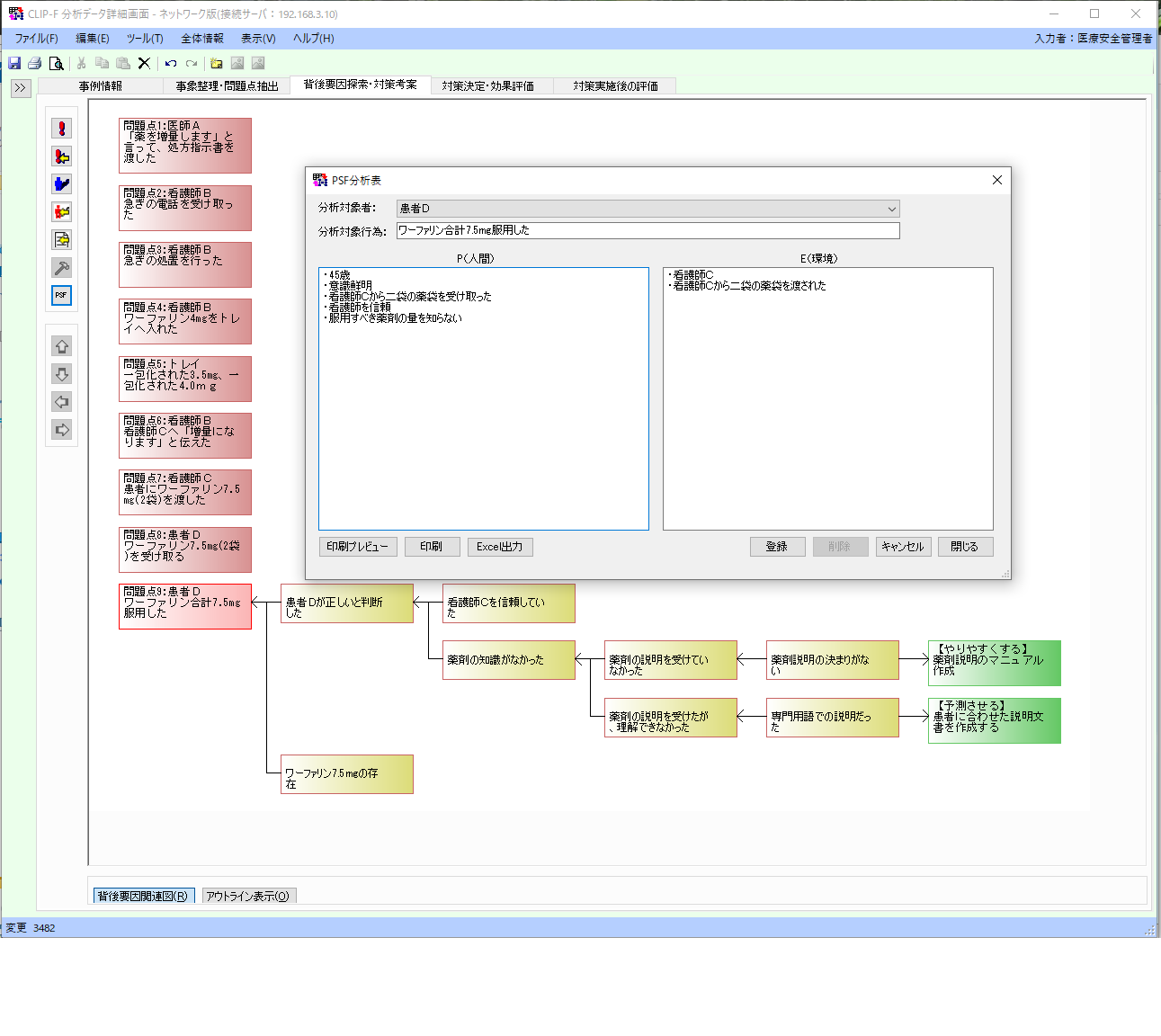
Task: Open the 全体情報 menu
Action: (x=201, y=39)
